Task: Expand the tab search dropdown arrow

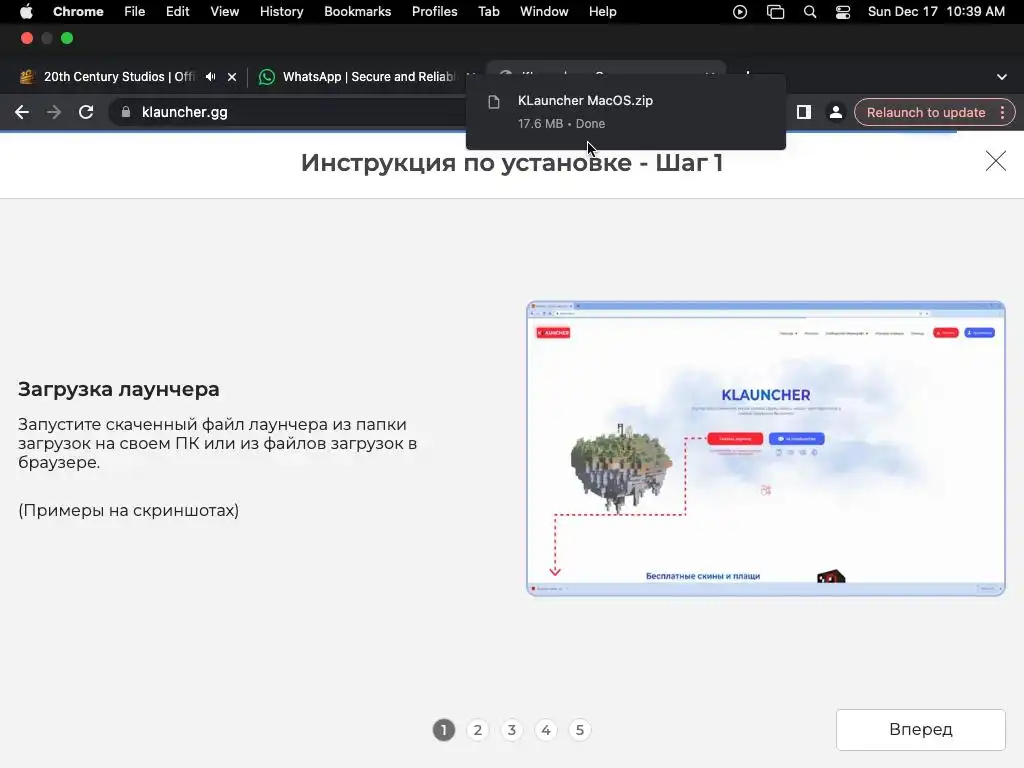Action: click(1001, 76)
